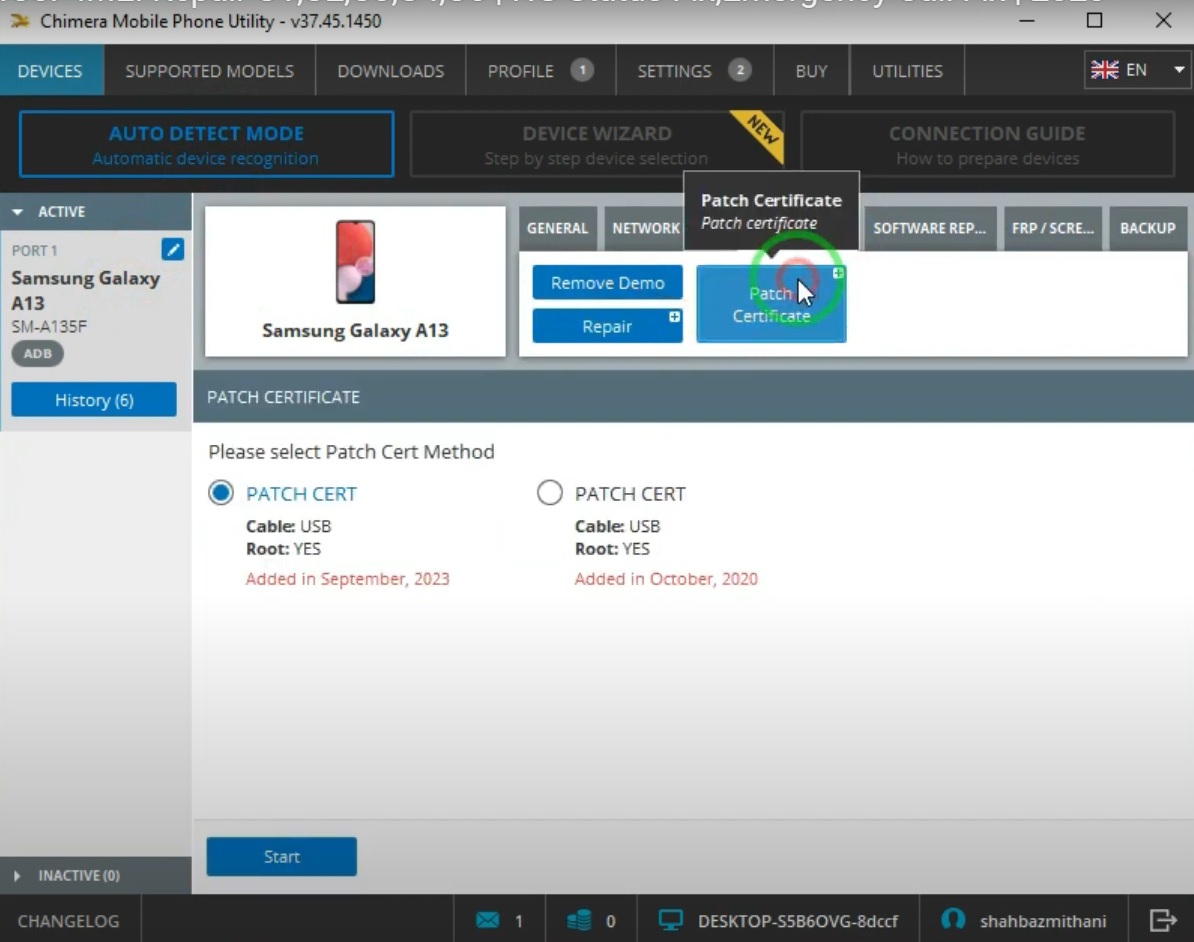Minimize the Chimera window
This screenshot has width=1194, height=942.
pos(1026,21)
